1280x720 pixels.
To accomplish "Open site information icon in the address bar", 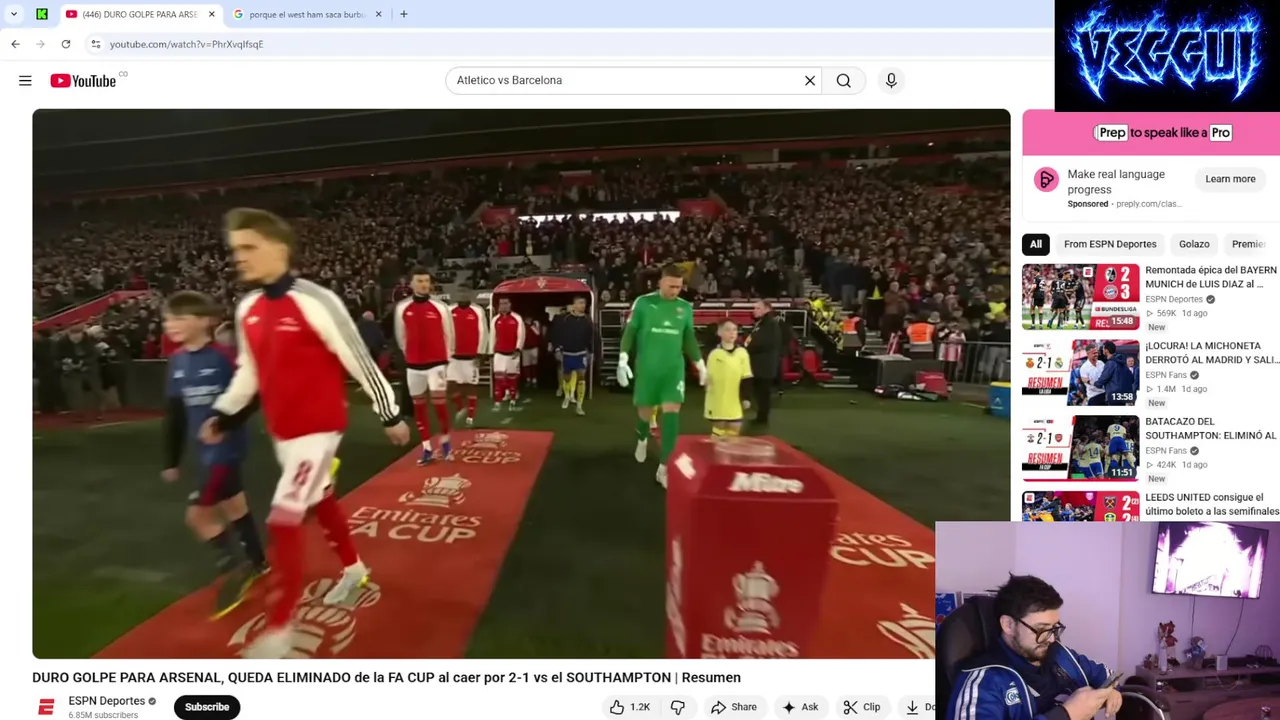I will (95, 44).
